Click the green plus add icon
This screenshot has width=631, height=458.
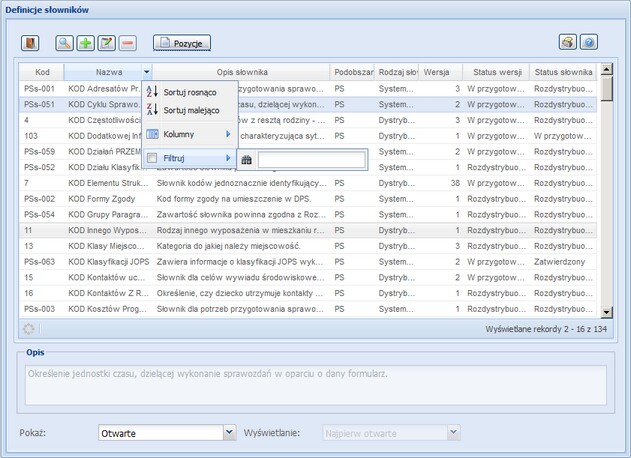coord(86,43)
